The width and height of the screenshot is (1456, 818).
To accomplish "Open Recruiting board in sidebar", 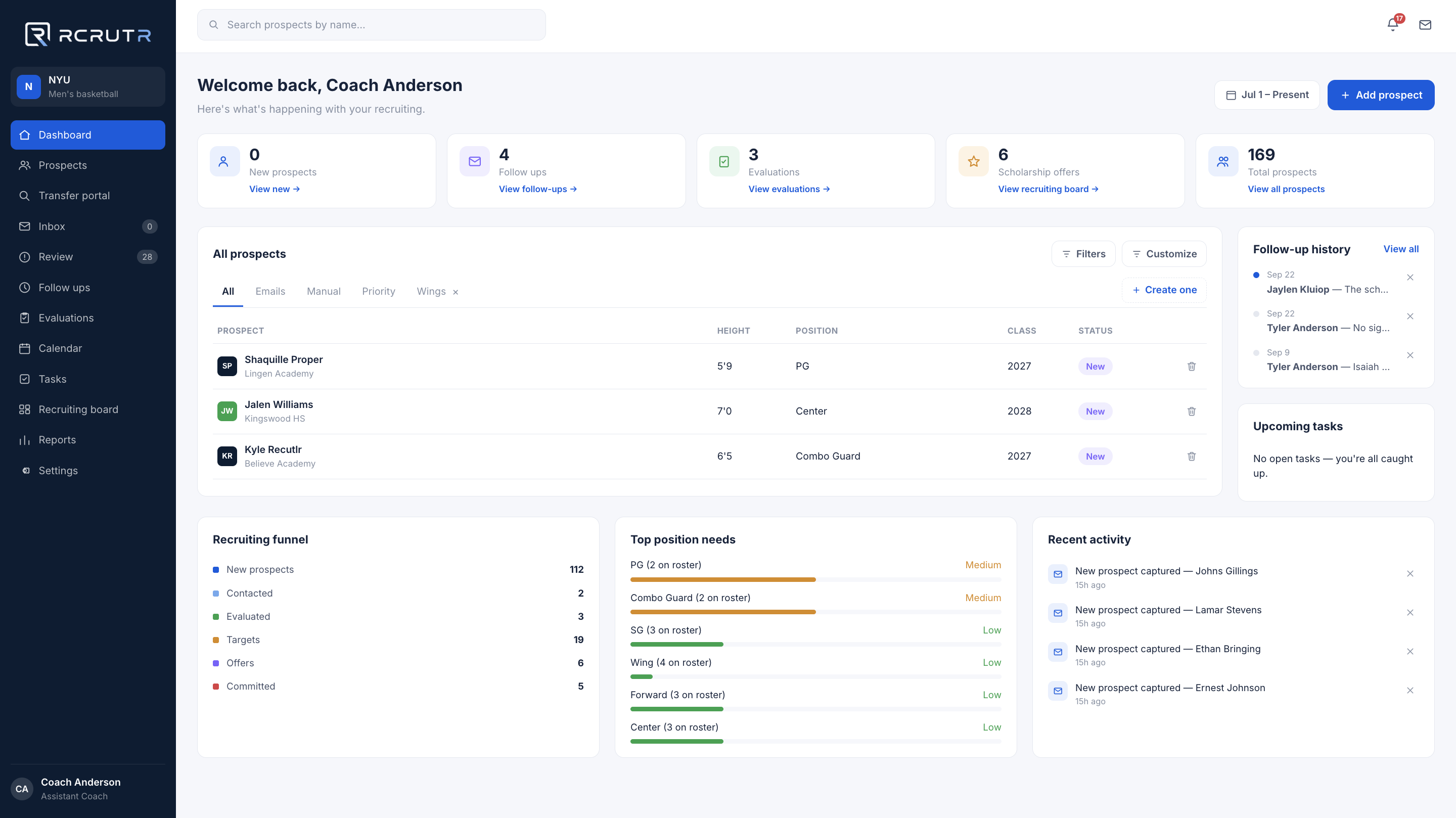I will [87, 410].
